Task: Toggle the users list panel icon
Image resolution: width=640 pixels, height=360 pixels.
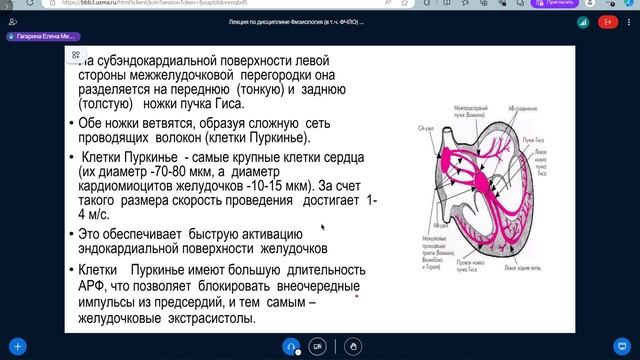Action: [13, 22]
